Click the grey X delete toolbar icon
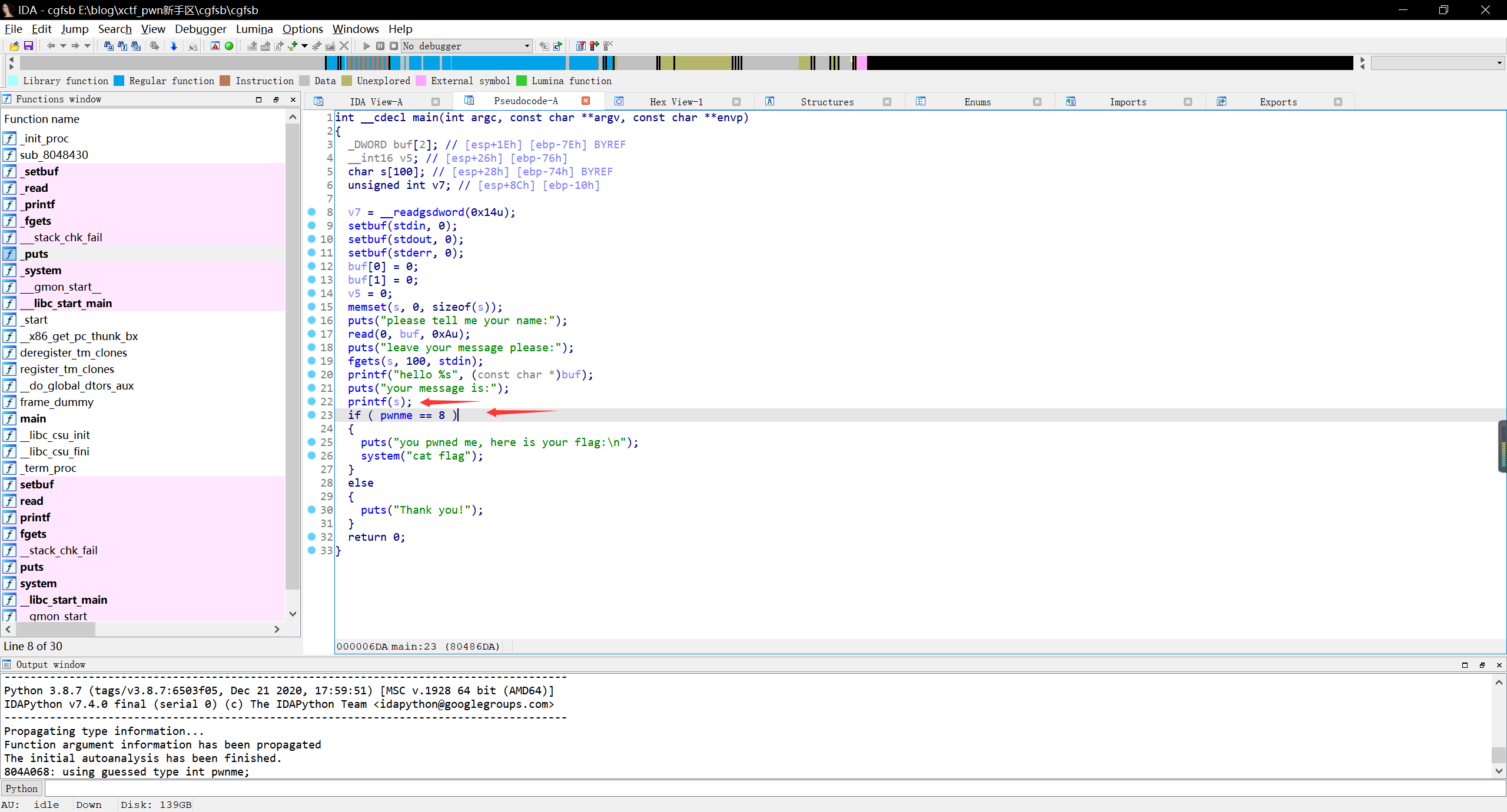This screenshot has height=812, width=1507. click(344, 46)
